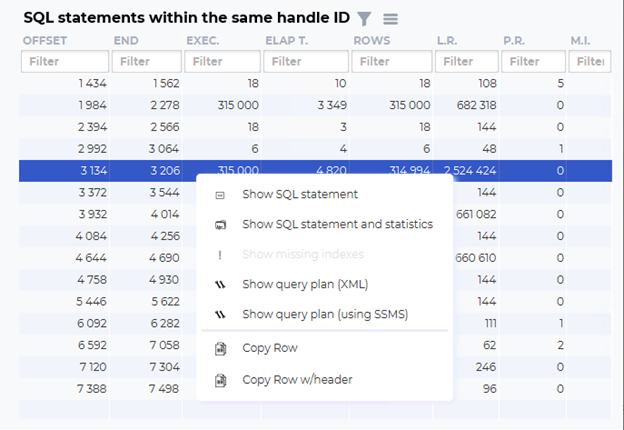Screen dimensions: 624x430
Task: Choose Show query plan (XML)
Action: pyautogui.click(x=305, y=284)
